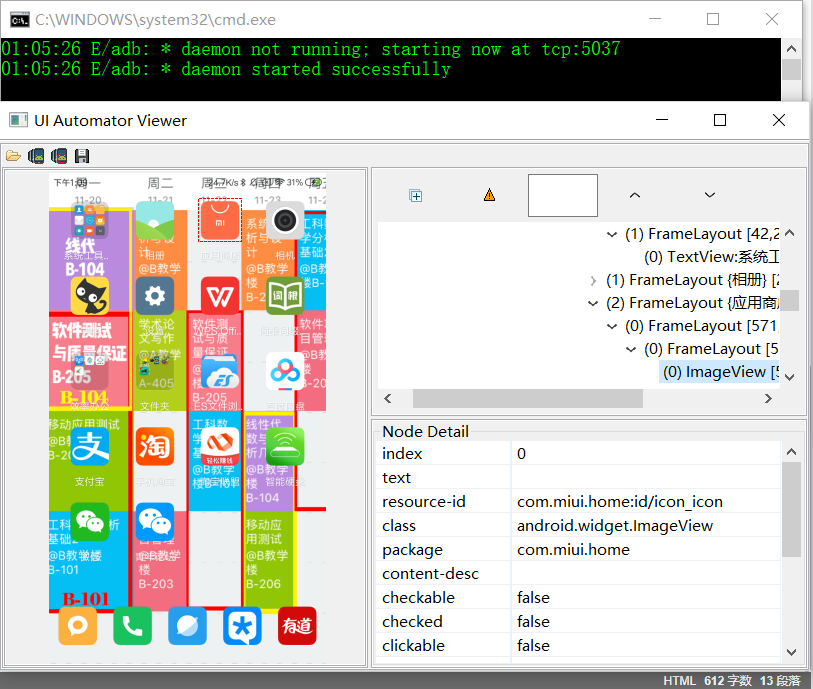The width and height of the screenshot is (813, 689).
Task: Select the Settings gear app icon
Action: 155,296
